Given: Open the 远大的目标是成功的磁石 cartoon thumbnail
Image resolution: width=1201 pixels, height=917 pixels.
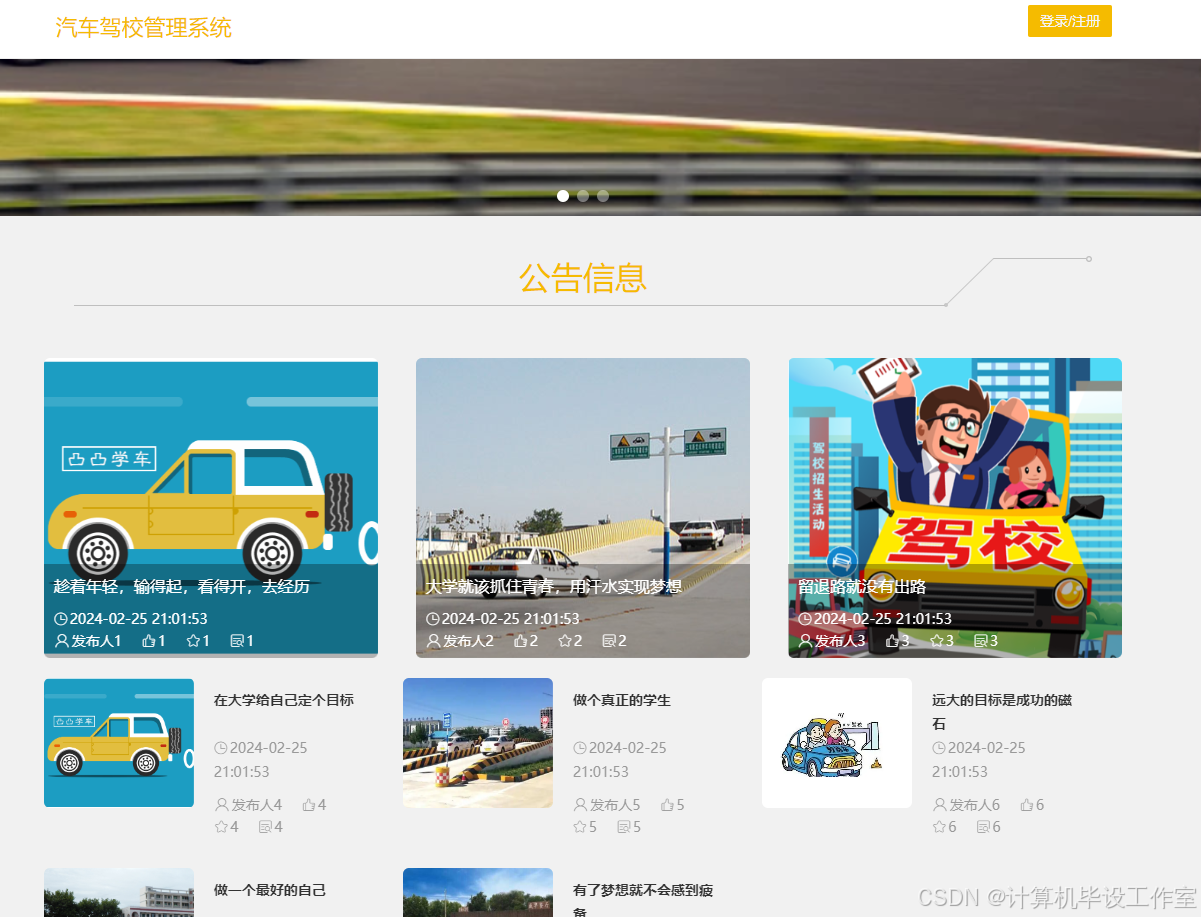Looking at the screenshot, I should [x=837, y=743].
